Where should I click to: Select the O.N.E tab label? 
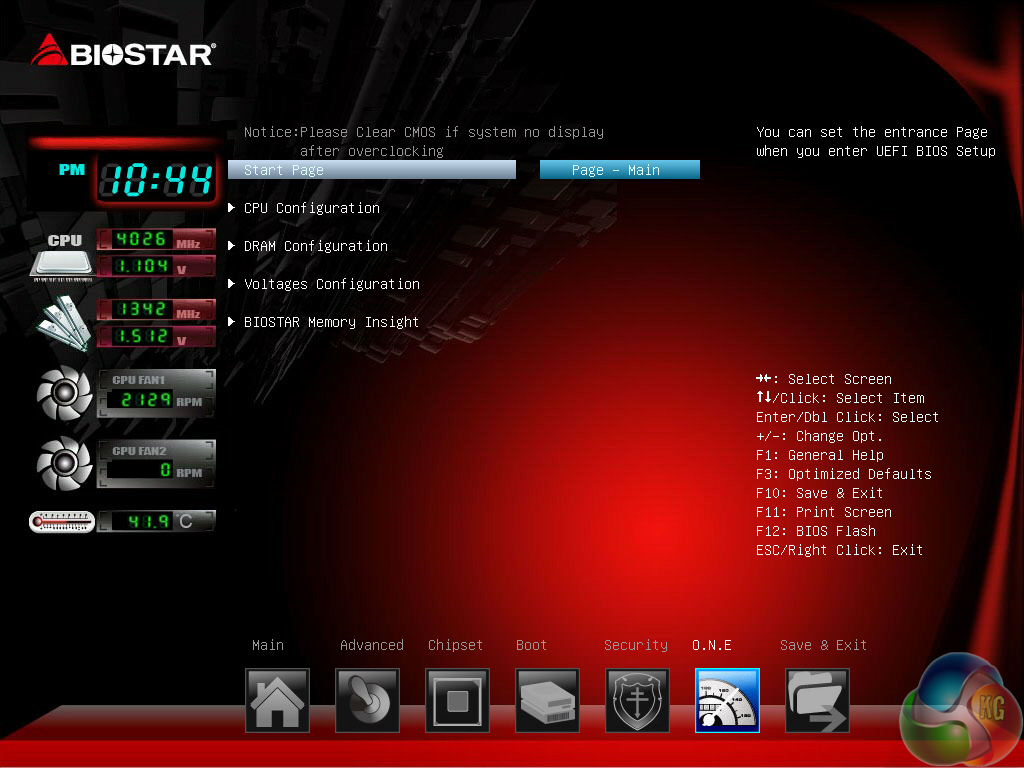712,645
